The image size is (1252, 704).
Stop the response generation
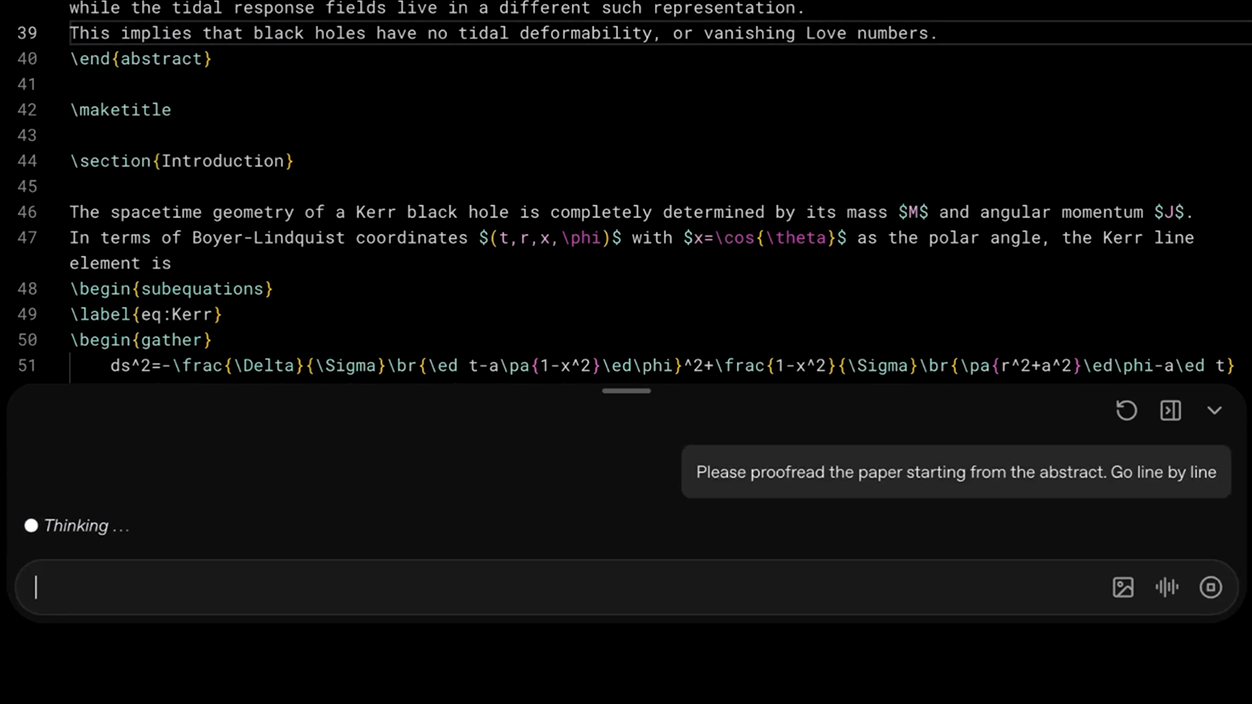pyautogui.click(x=1210, y=587)
